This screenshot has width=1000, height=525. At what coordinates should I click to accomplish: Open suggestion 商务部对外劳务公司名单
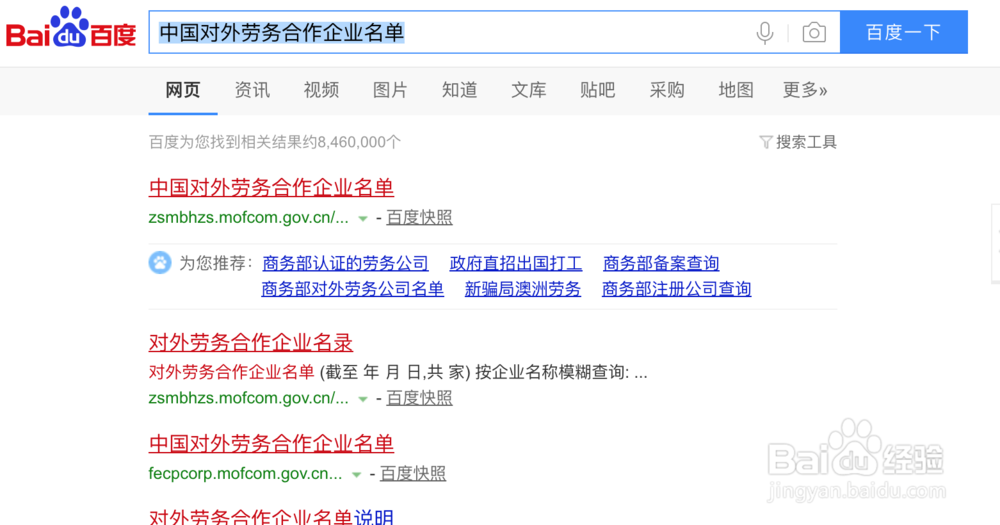(x=352, y=289)
